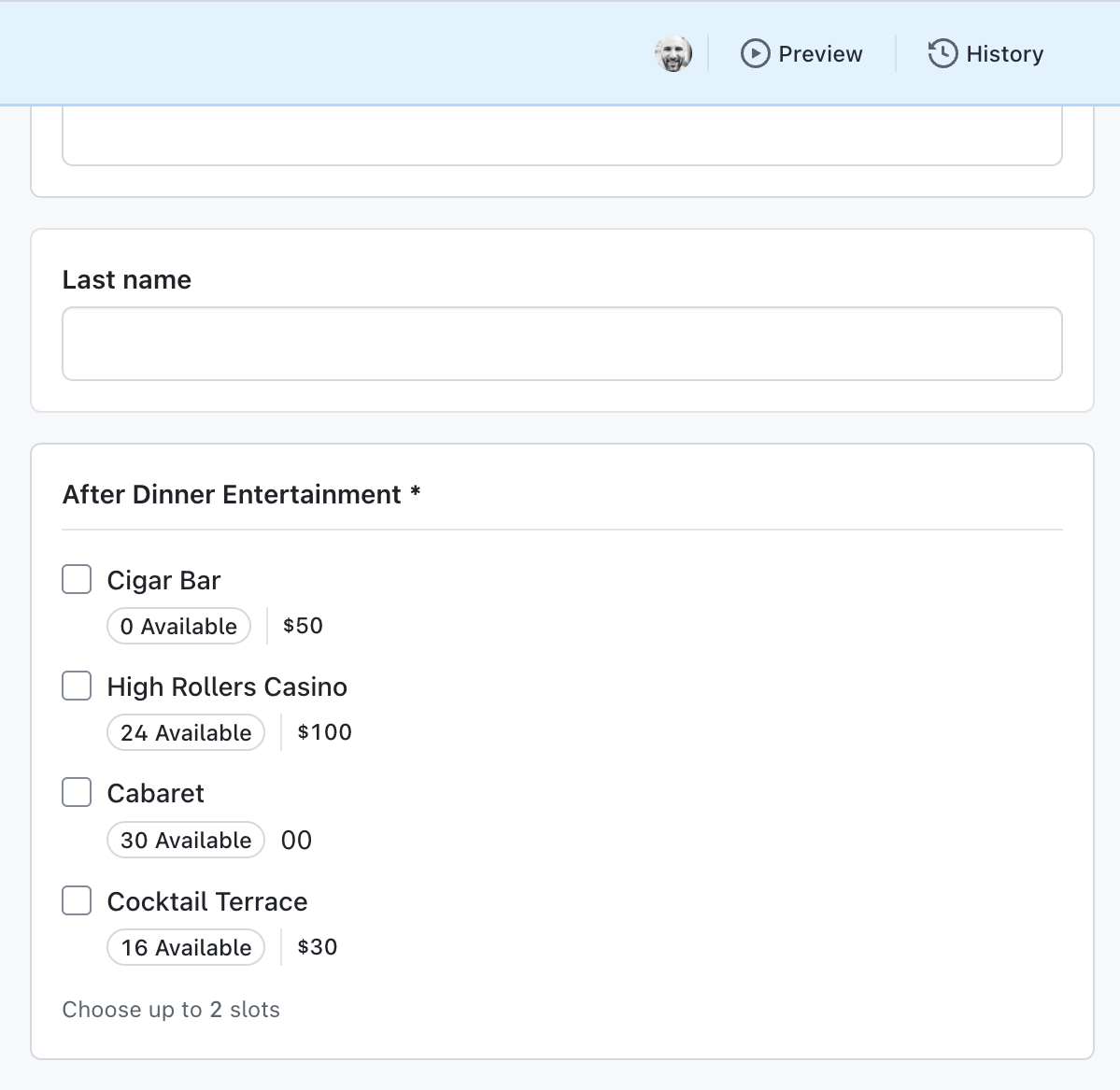Click the 0 Available badge
The width and height of the screenshot is (1120, 1090).
[x=178, y=626]
